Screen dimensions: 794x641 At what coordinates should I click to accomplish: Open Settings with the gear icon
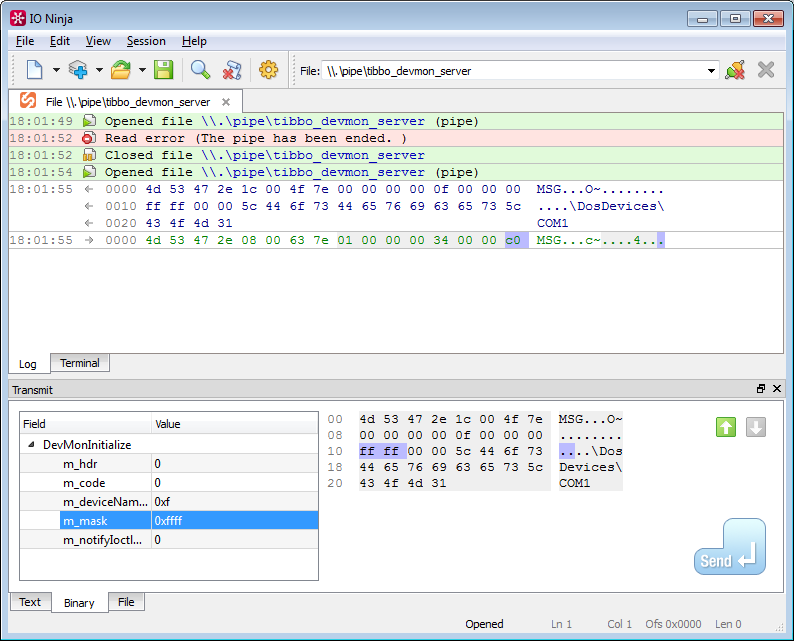click(x=268, y=70)
